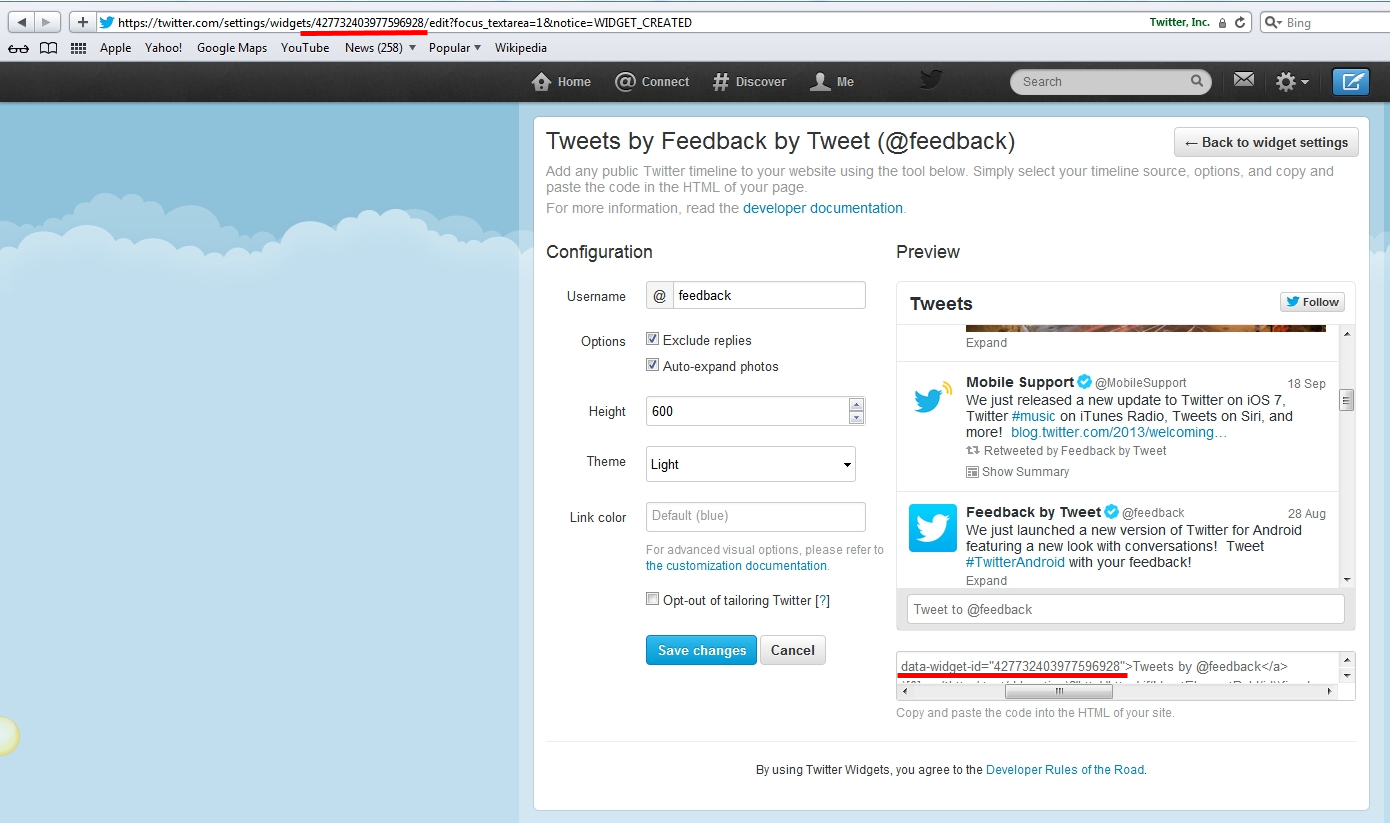Enable Opt-out of tailoring Twitter
This screenshot has width=1390, height=823.
coord(653,599)
